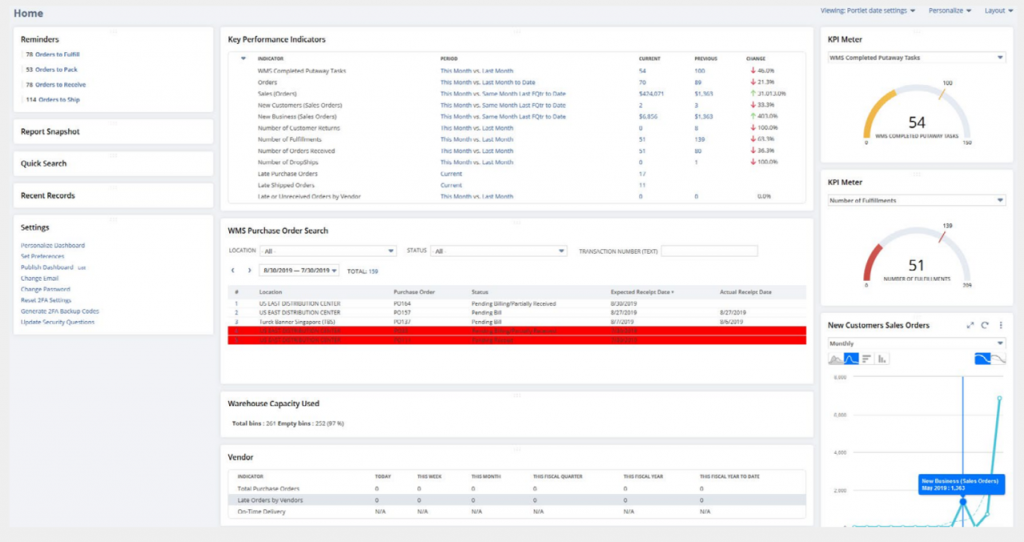Open the Location filter dropdown
The image size is (1024, 542).
tap(327, 251)
